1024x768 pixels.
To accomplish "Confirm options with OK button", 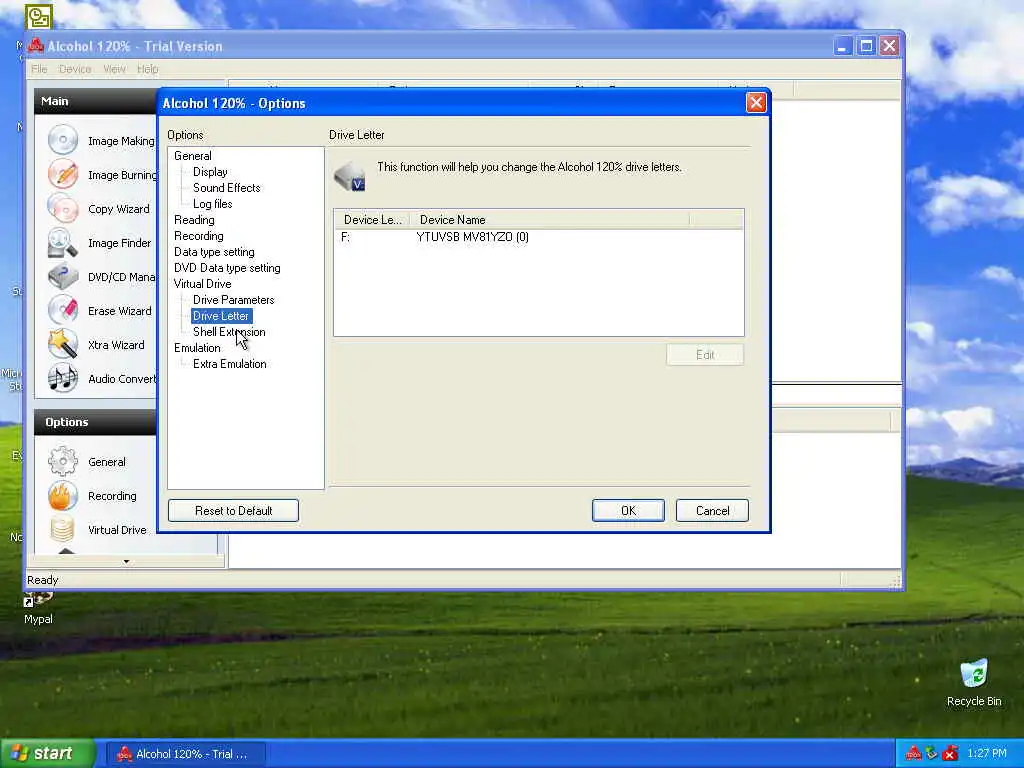I will (628, 511).
